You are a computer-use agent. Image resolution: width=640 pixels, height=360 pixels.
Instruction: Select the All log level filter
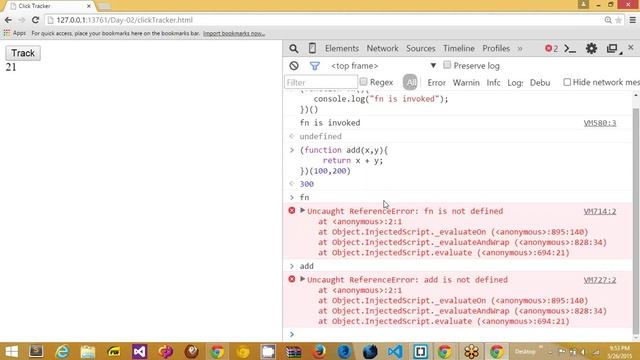click(x=410, y=82)
